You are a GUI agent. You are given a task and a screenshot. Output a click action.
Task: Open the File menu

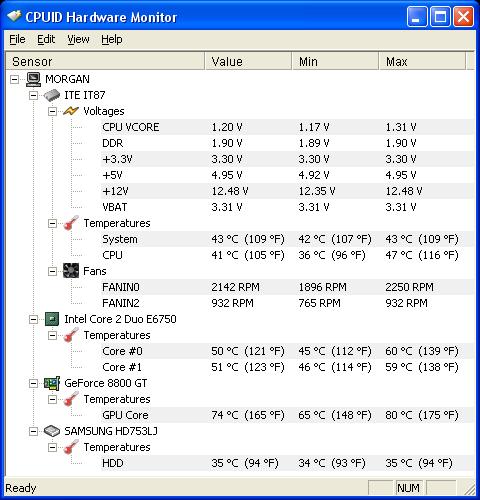click(x=17, y=39)
